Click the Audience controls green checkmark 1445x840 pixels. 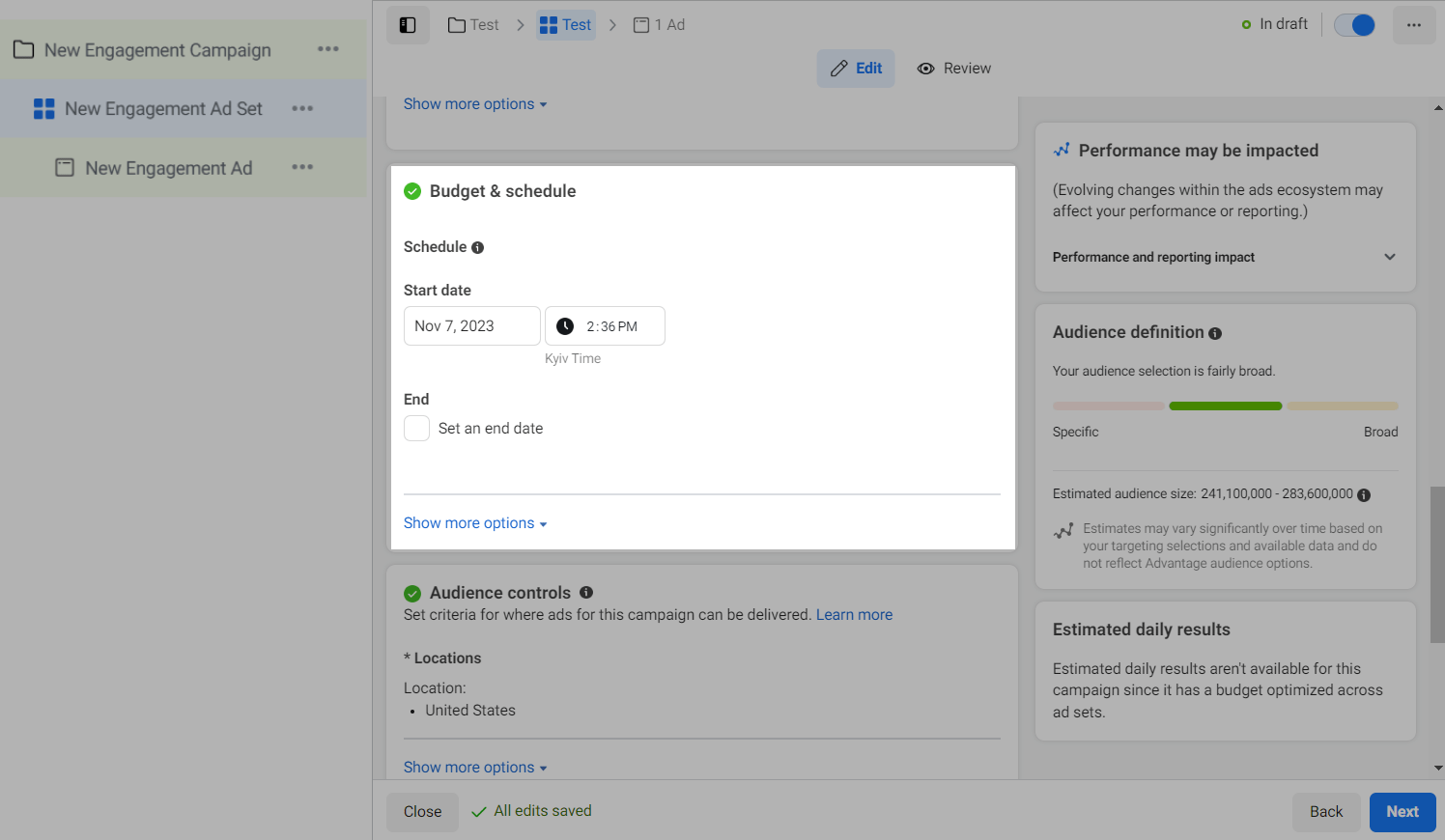point(412,594)
